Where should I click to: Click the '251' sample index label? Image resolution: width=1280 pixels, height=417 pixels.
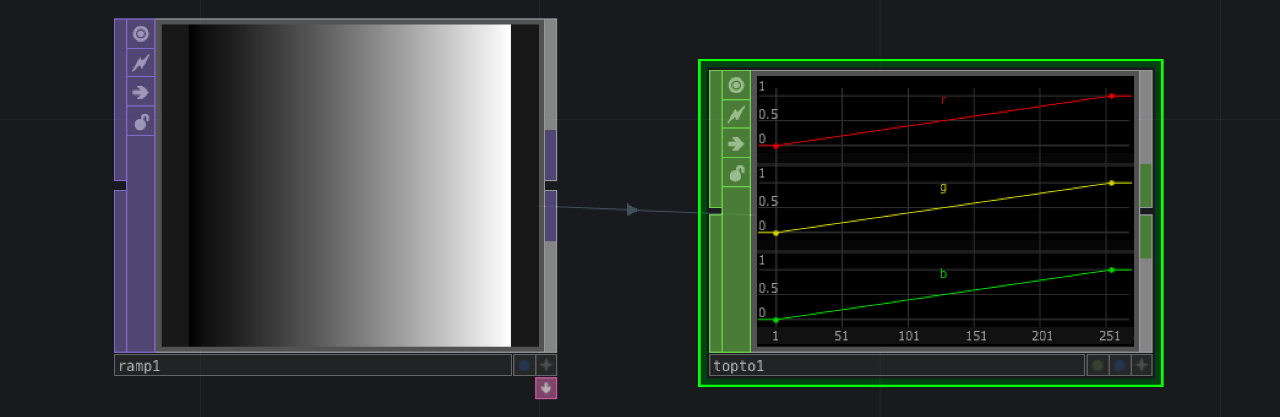pyautogui.click(x=1110, y=337)
